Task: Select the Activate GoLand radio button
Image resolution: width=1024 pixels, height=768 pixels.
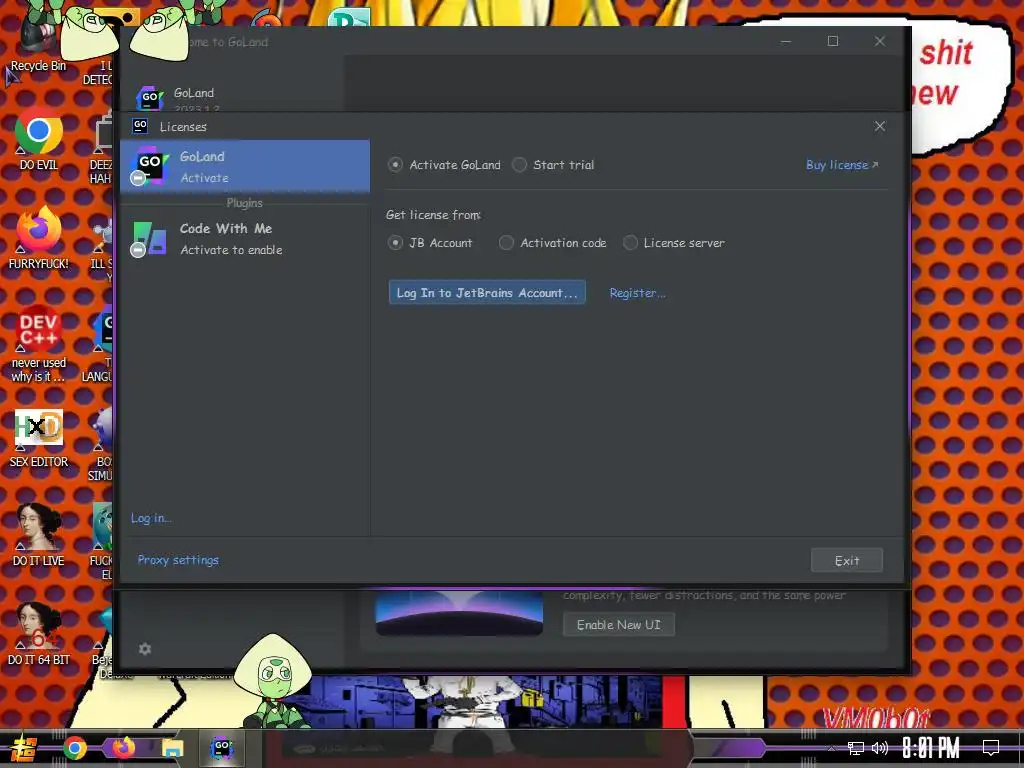Action: pos(395,165)
